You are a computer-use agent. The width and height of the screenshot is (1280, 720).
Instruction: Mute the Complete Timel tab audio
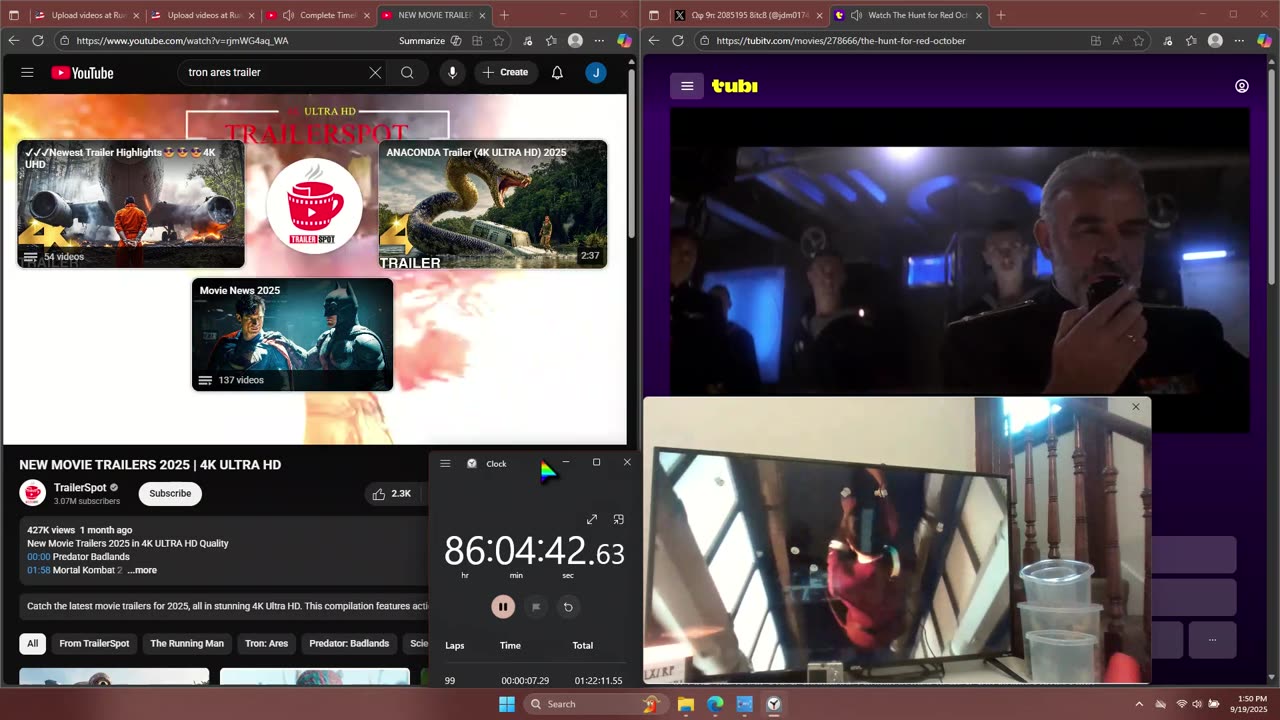pyautogui.click(x=288, y=15)
